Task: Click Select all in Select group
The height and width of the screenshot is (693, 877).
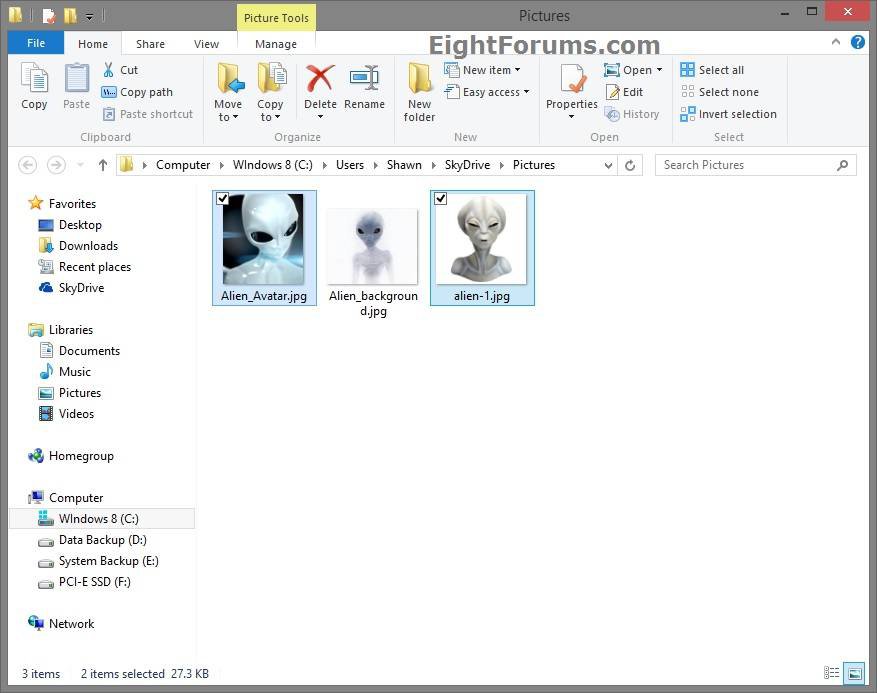Action: coord(712,70)
